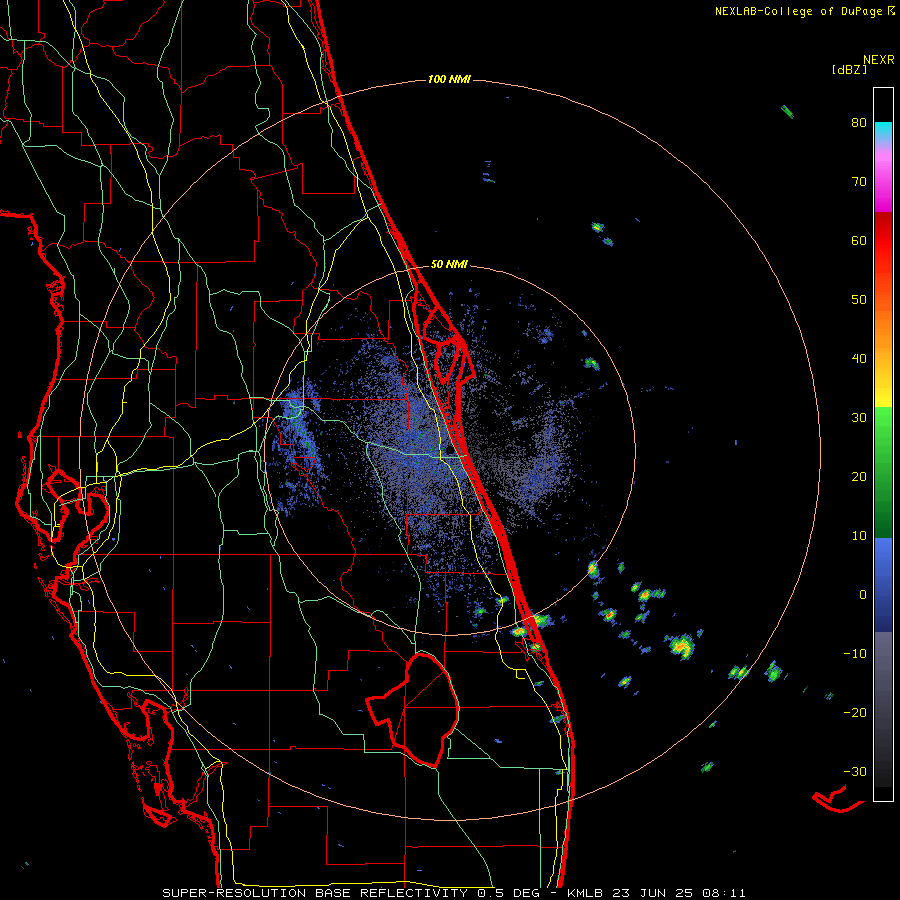The width and height of the screenshot is (900, 900).
Task: Click the -20 value on the dBZ scale
Action: click(855, 713)
